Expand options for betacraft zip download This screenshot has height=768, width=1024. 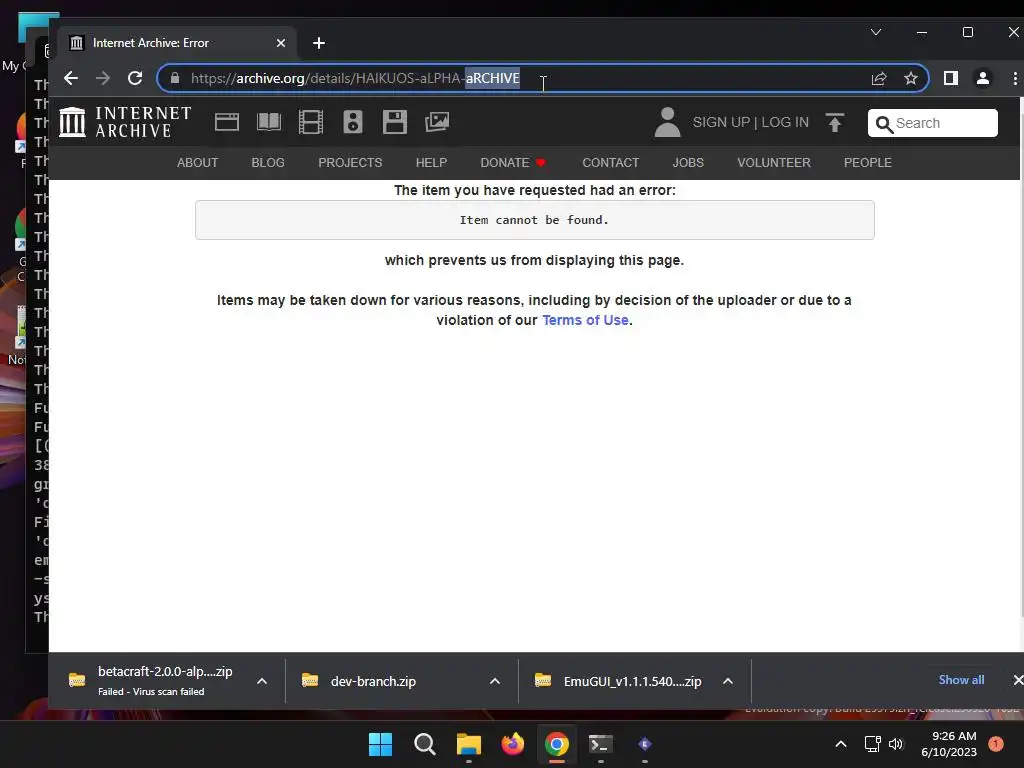[262, 681]
